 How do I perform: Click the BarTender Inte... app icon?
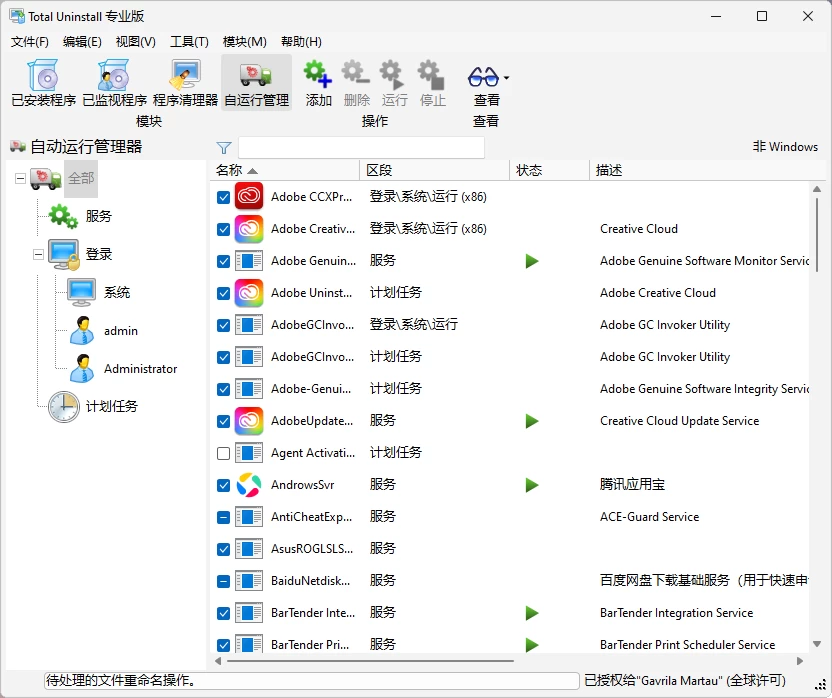pos(249,613)
